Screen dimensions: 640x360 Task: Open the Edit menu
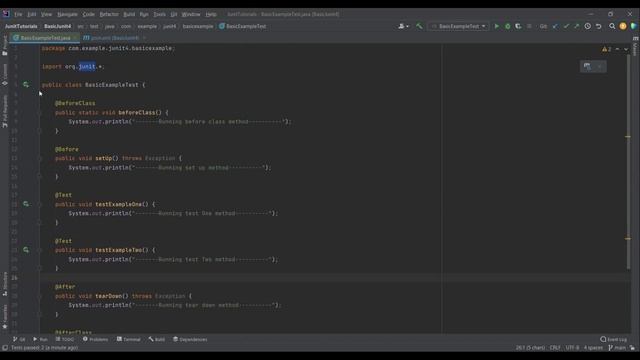32,14
